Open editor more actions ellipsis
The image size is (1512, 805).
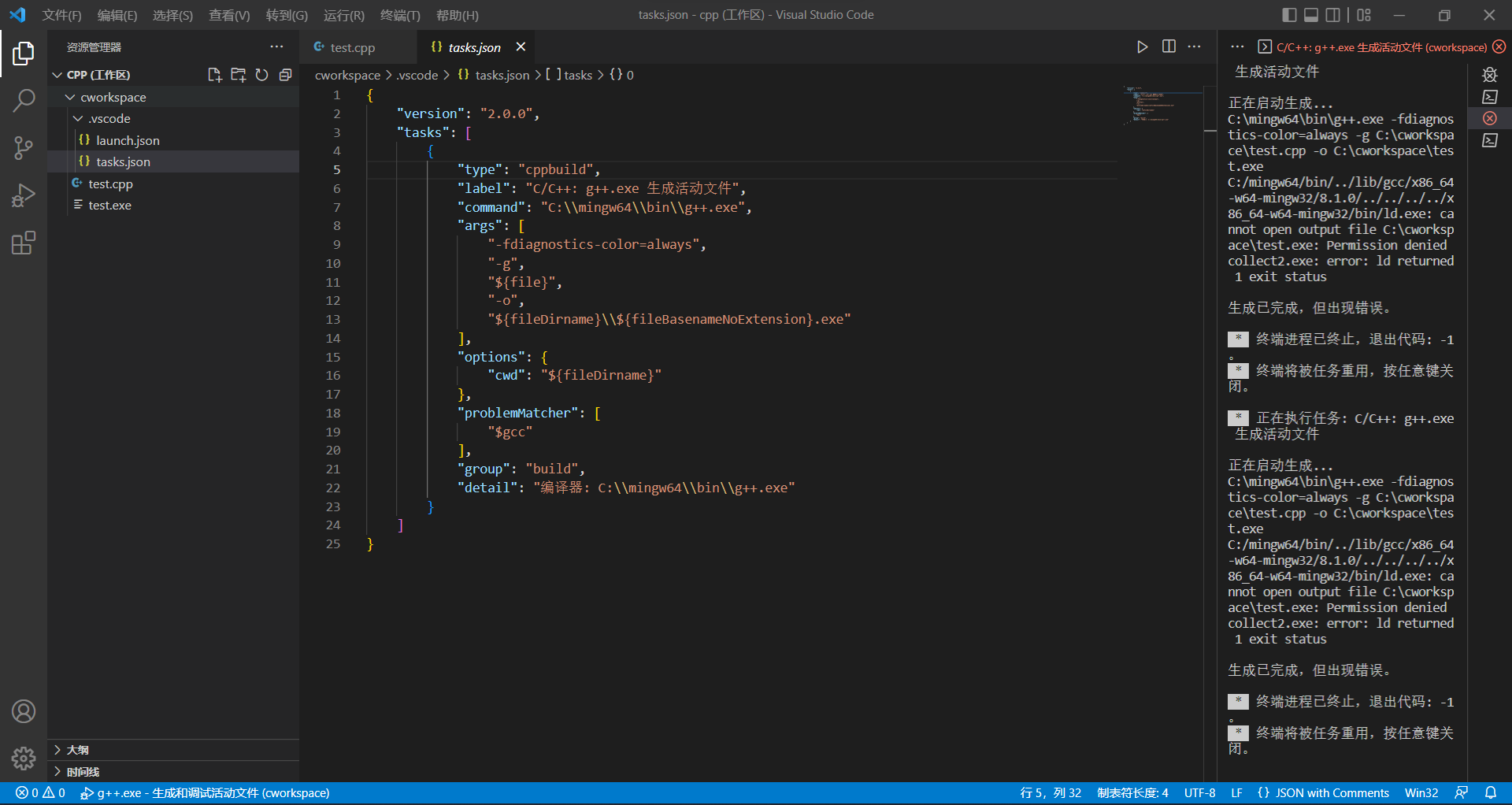(x=1195, y=47)
